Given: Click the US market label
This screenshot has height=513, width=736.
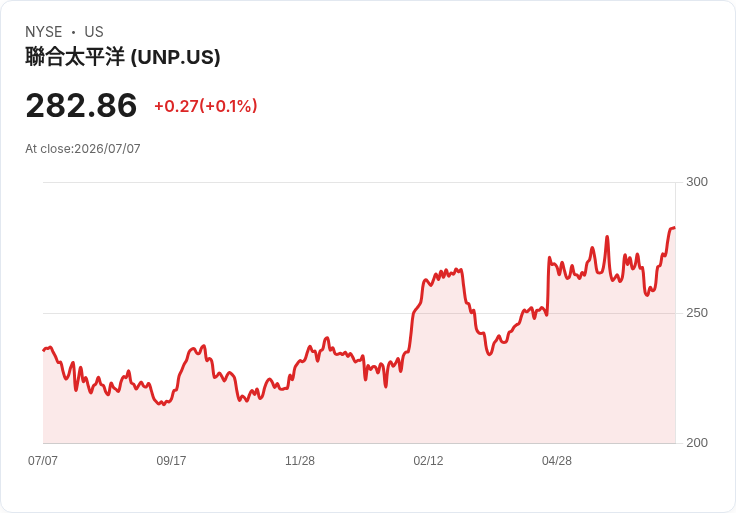Looking at the screenshot, I should coord(94,32).
